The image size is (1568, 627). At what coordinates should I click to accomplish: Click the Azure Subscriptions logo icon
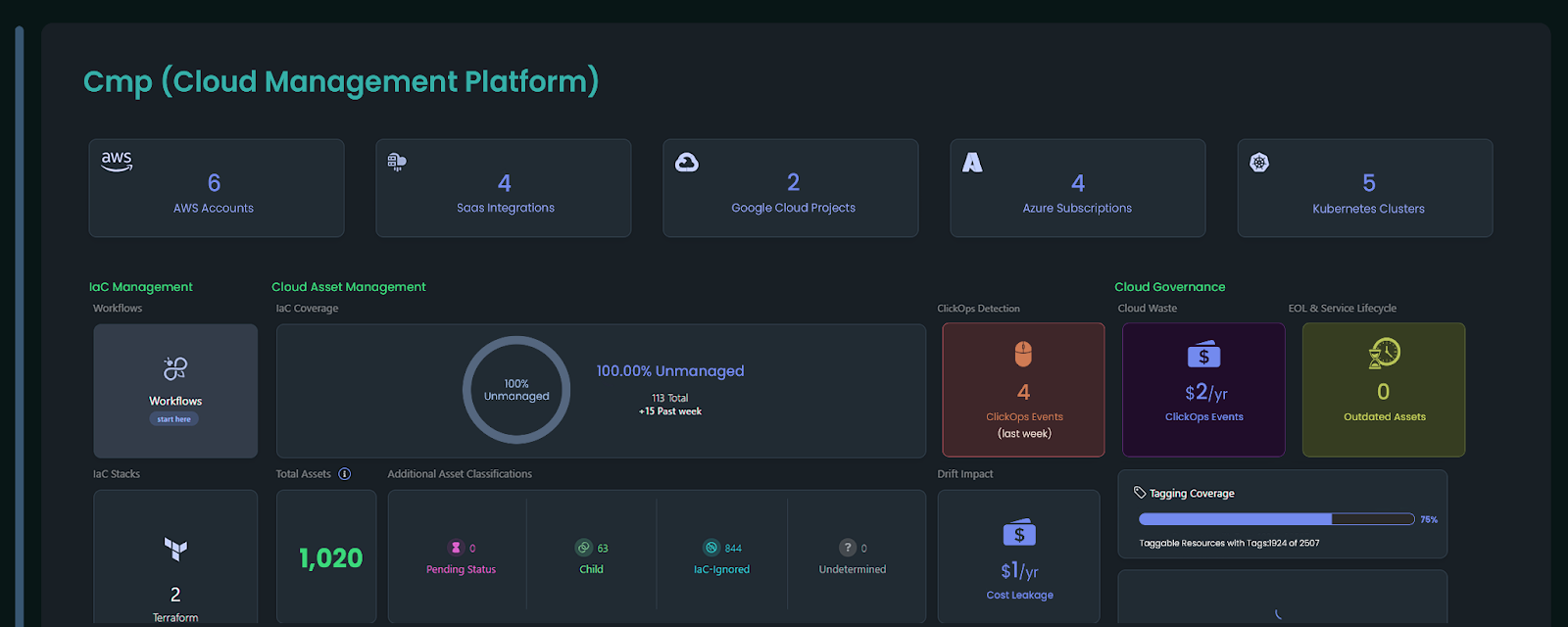972,163
